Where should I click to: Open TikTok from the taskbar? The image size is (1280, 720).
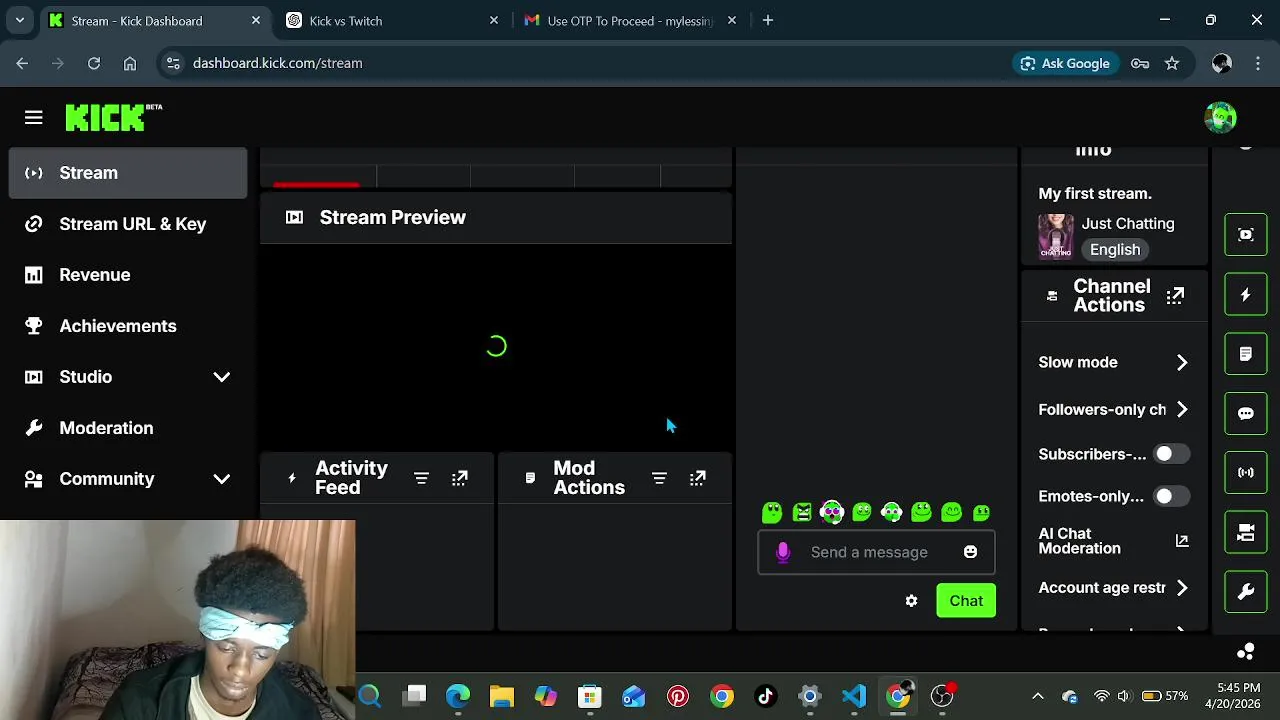click(x=766, y=696)
